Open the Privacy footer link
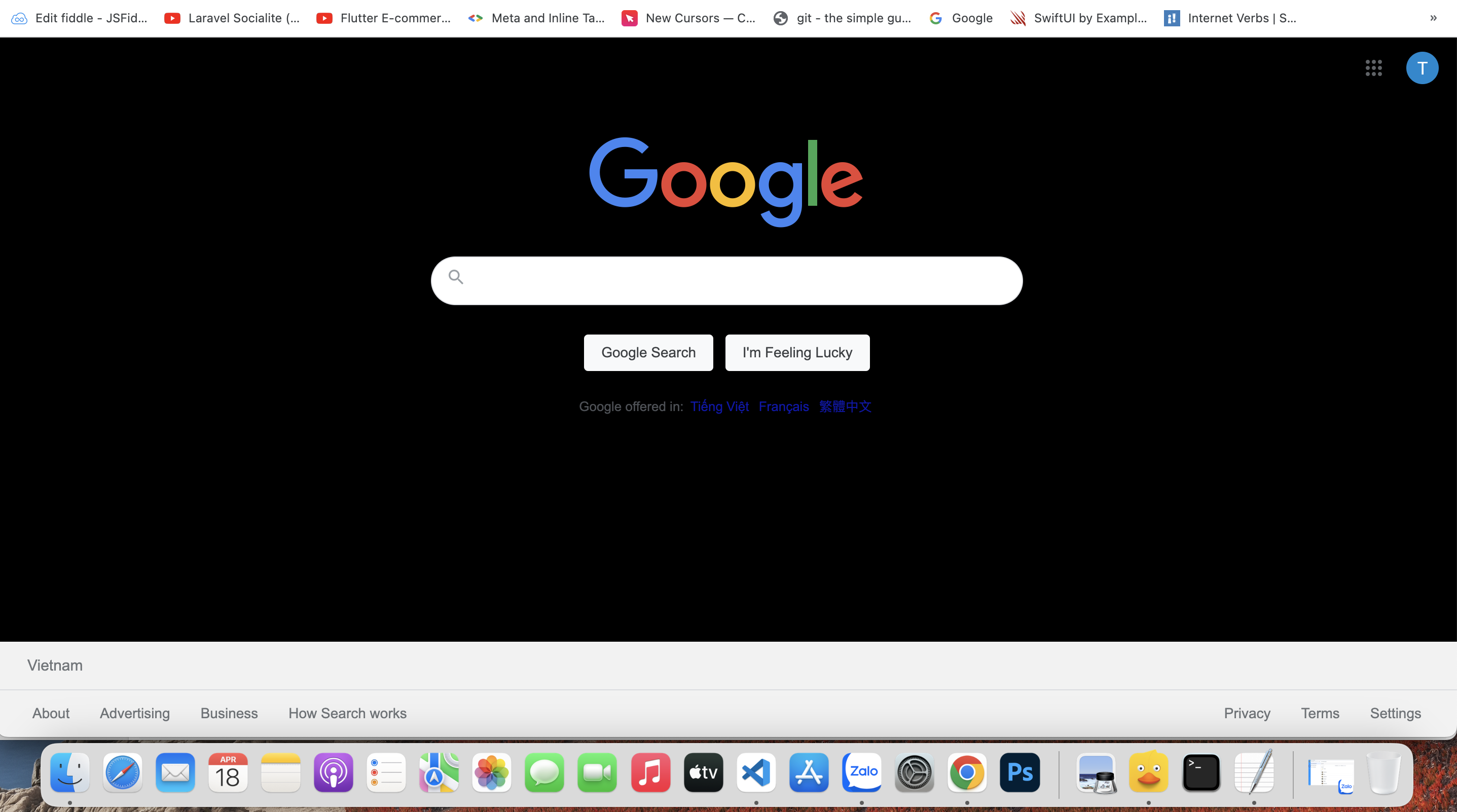Image resolution: width=1457 pixels, height=812 pixels. click(x=1247, y=713)
